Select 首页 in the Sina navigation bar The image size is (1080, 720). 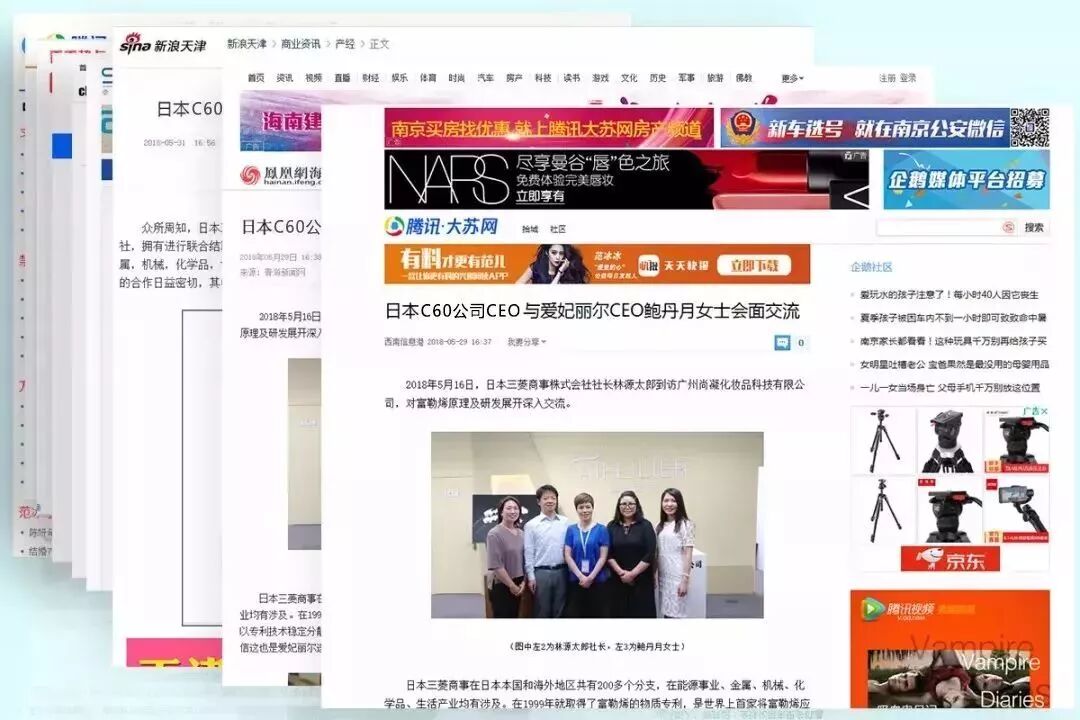pyautogui.click(x=256, y=78)
